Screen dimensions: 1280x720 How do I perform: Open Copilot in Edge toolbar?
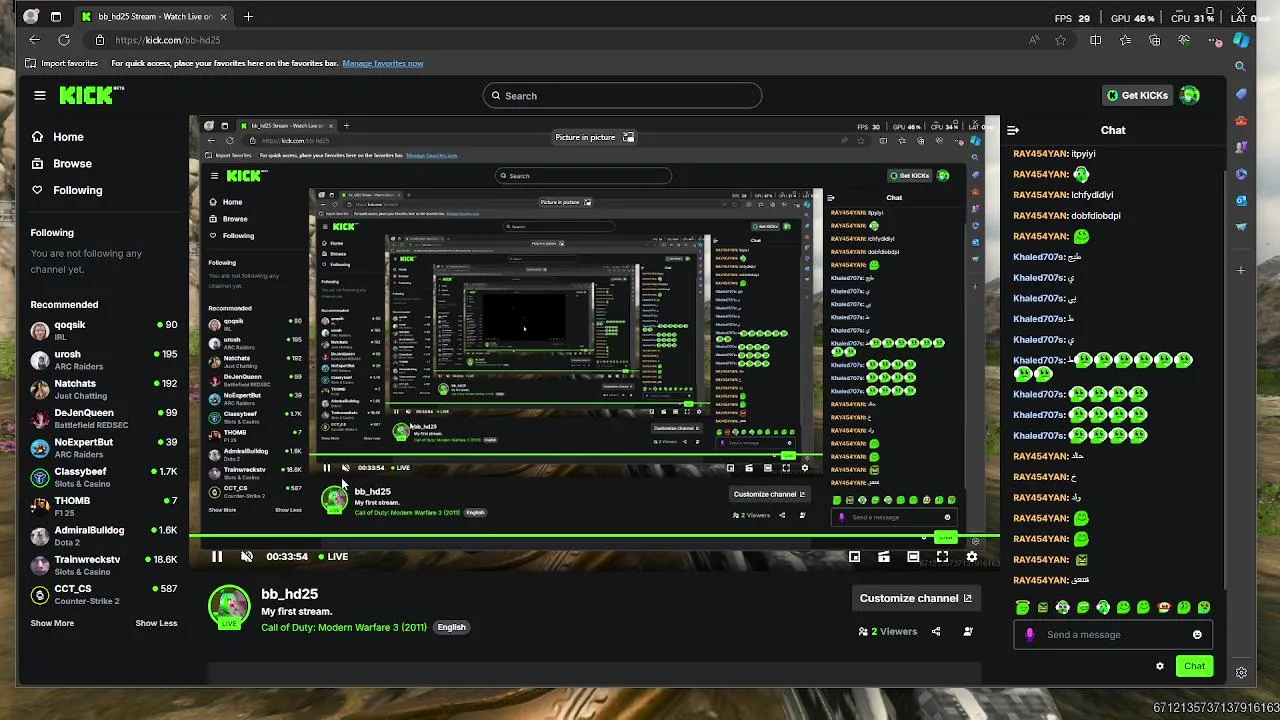click(1241, 40)
